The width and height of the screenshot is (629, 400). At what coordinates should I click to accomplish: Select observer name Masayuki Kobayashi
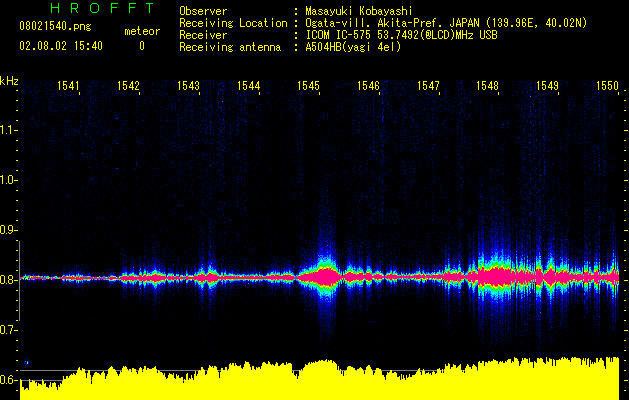(x=359, y=11)
